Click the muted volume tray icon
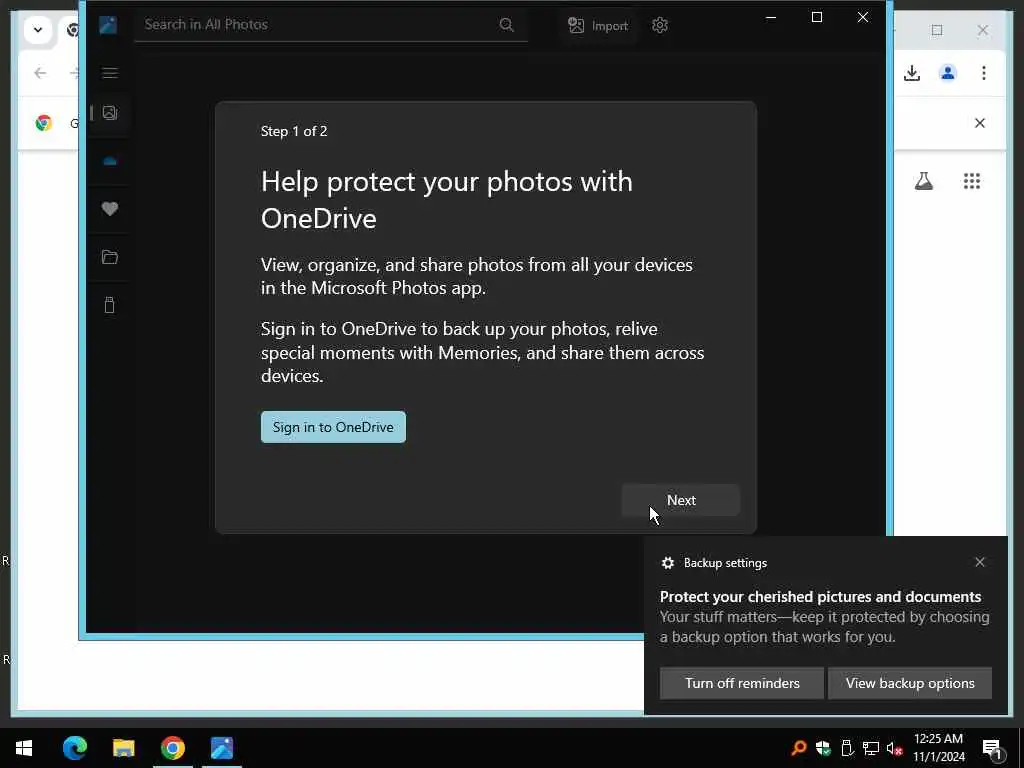This screenshot has width=1024, height=768. point(894,748)
